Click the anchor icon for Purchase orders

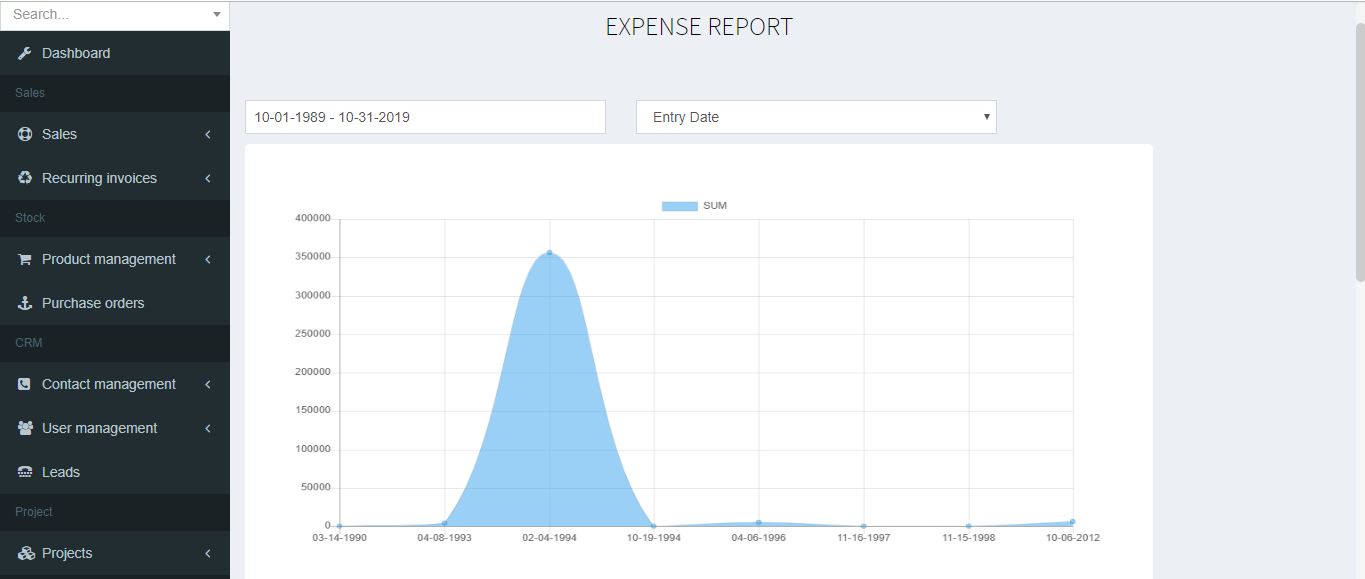tap(25, 303)
